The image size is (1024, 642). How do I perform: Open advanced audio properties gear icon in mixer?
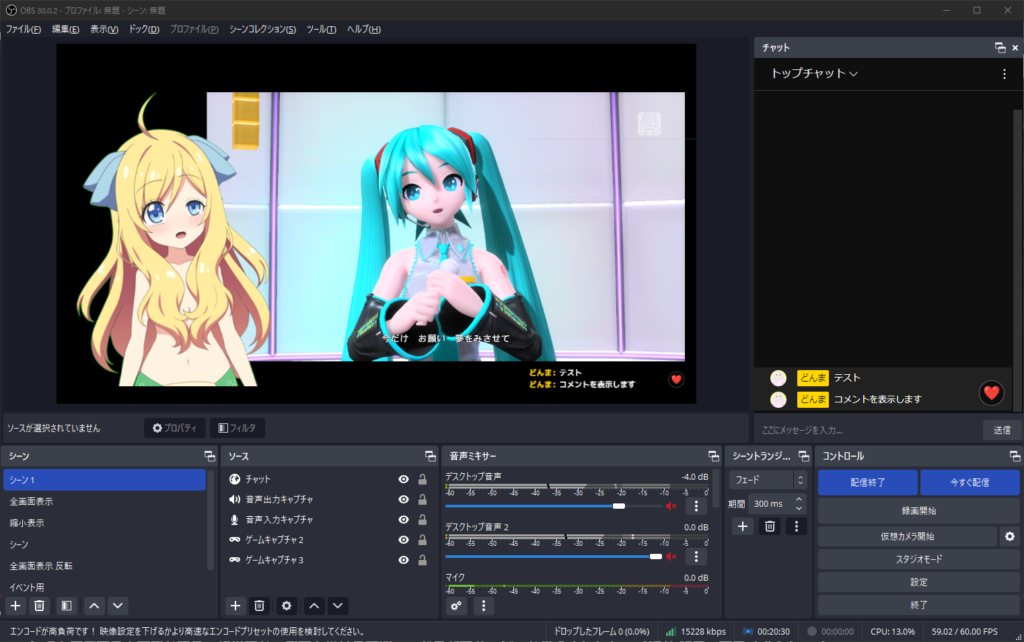click(x=457, y=605)
